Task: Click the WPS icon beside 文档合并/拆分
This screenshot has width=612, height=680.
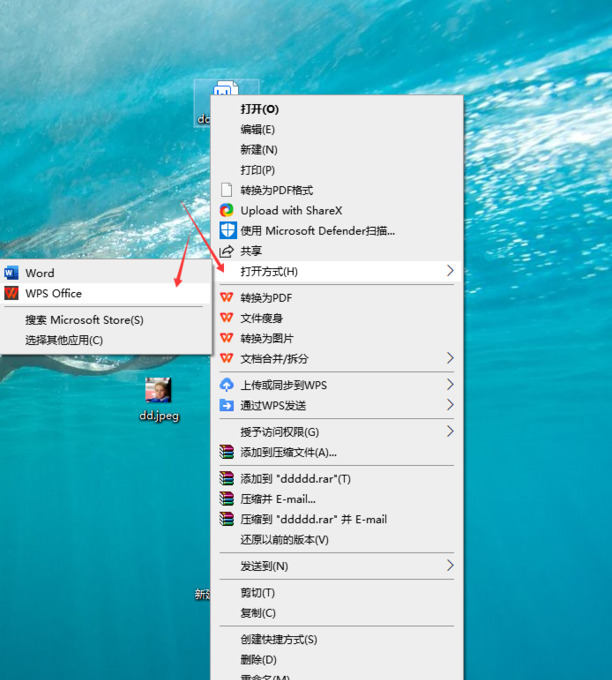Action: click(x=226, y=358)
